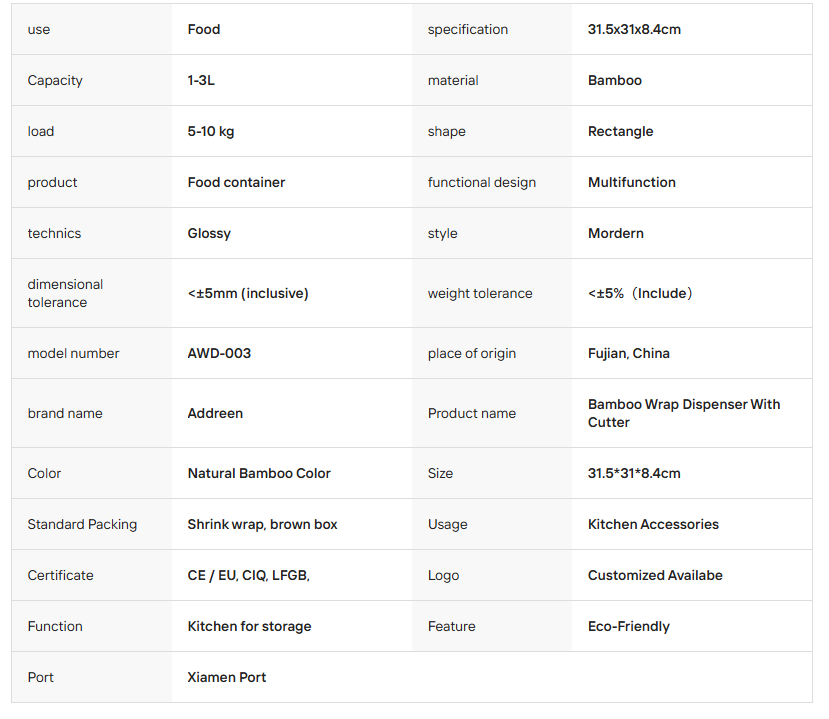
Task: Click the 'Bamboo Wrap Dispenser With Cutter' product name
Action: click(684, 413)
